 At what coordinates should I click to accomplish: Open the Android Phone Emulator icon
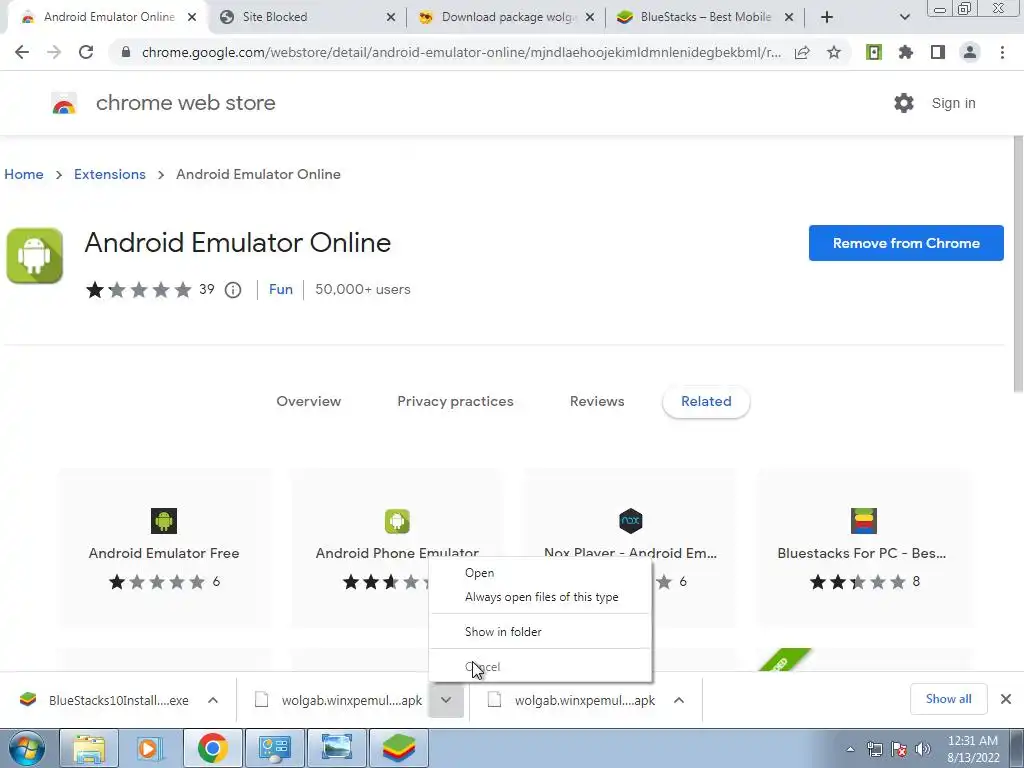click(x=397, y=520)
